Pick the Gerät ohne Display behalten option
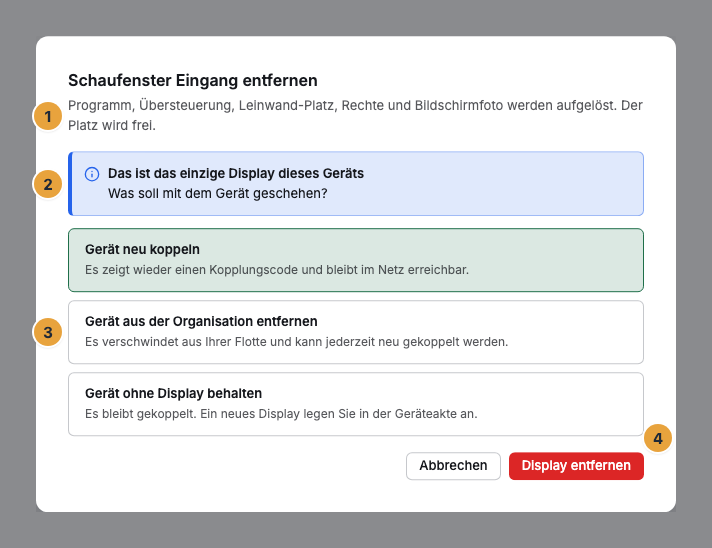 356,404
